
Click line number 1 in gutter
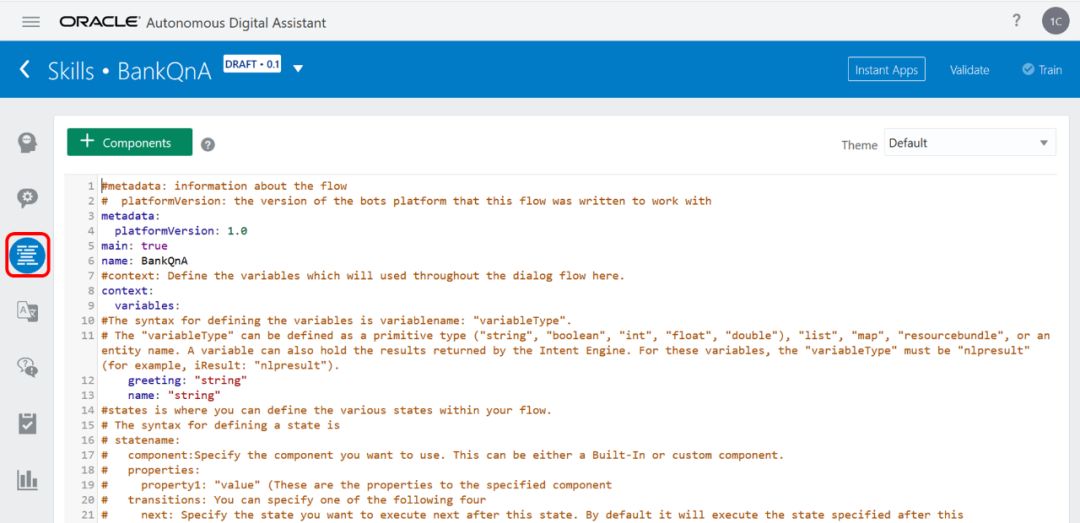click(90, 186)
